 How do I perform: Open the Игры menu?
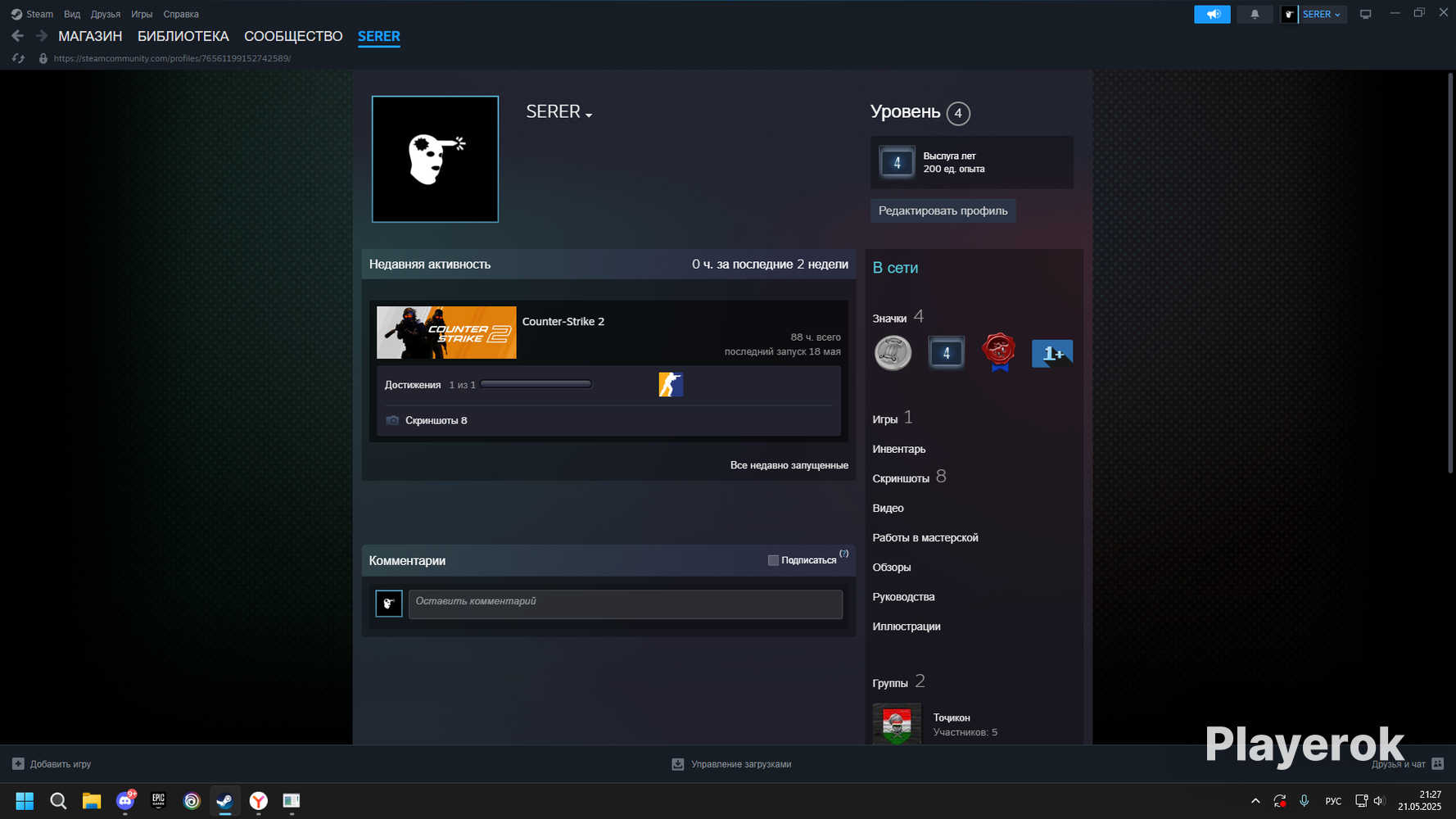pos(142,14)
